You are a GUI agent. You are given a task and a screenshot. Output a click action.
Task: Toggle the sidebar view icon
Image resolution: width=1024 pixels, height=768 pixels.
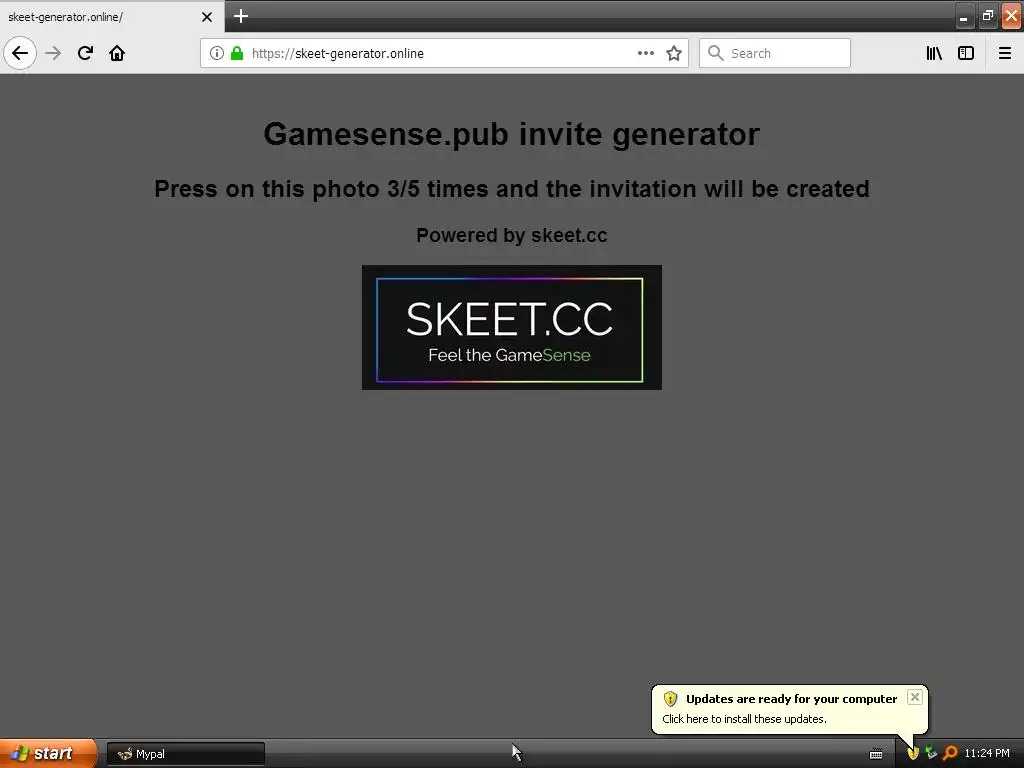966,53
